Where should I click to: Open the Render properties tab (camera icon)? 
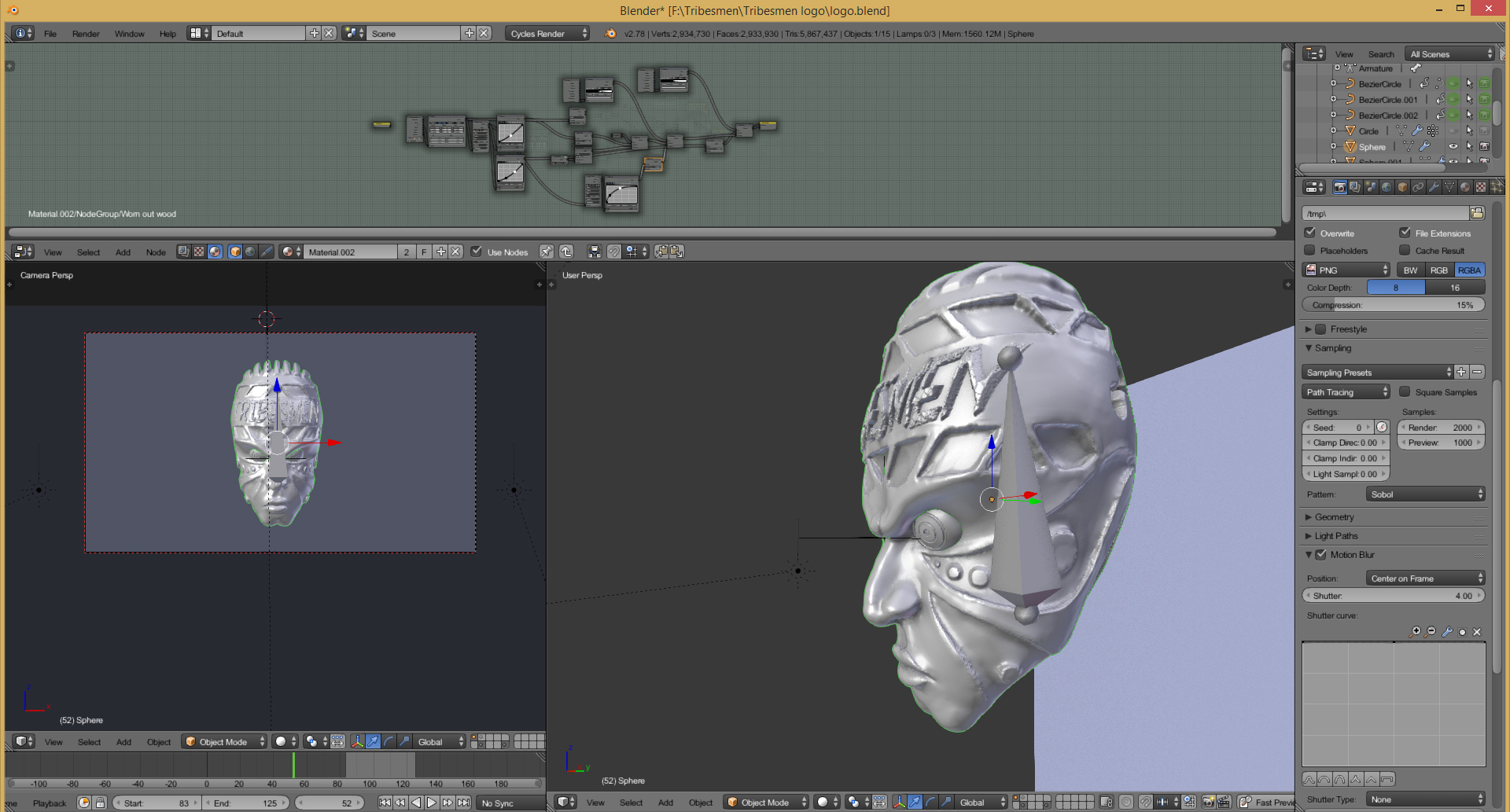pyautogui.click(x=1339, y=187)
